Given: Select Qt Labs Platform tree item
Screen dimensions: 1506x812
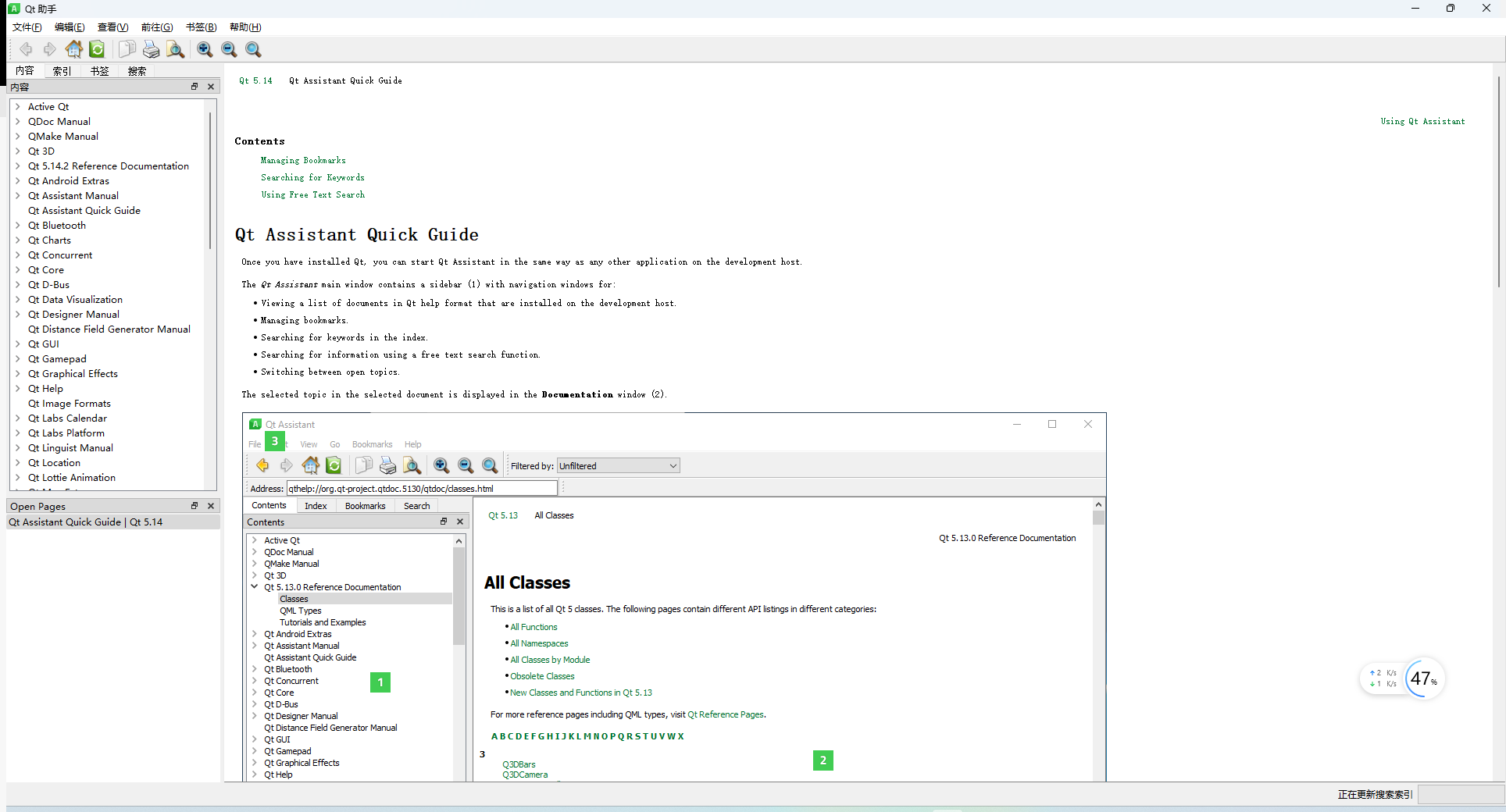Looking at the screenshot, I should (x=66, y=433).
